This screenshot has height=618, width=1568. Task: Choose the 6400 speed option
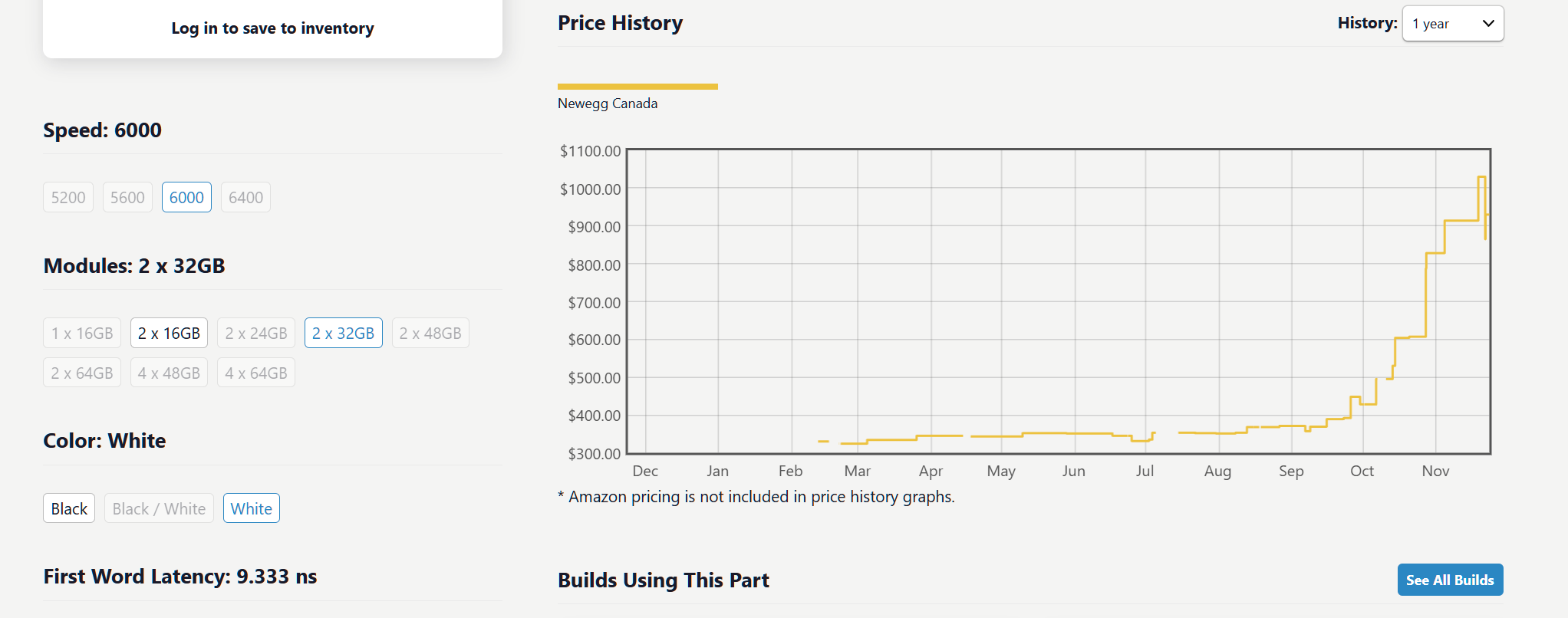point(245,198)
